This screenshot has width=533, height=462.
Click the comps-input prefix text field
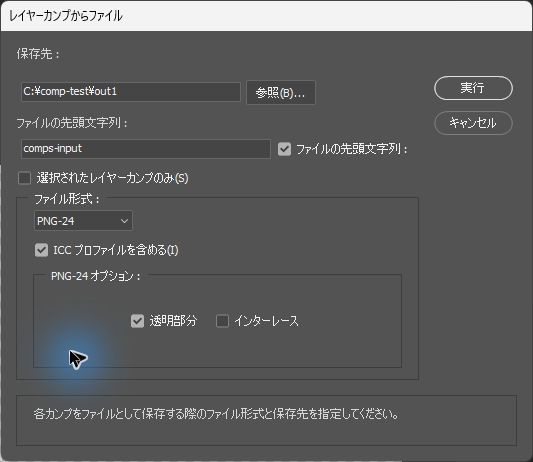point(145,149)
